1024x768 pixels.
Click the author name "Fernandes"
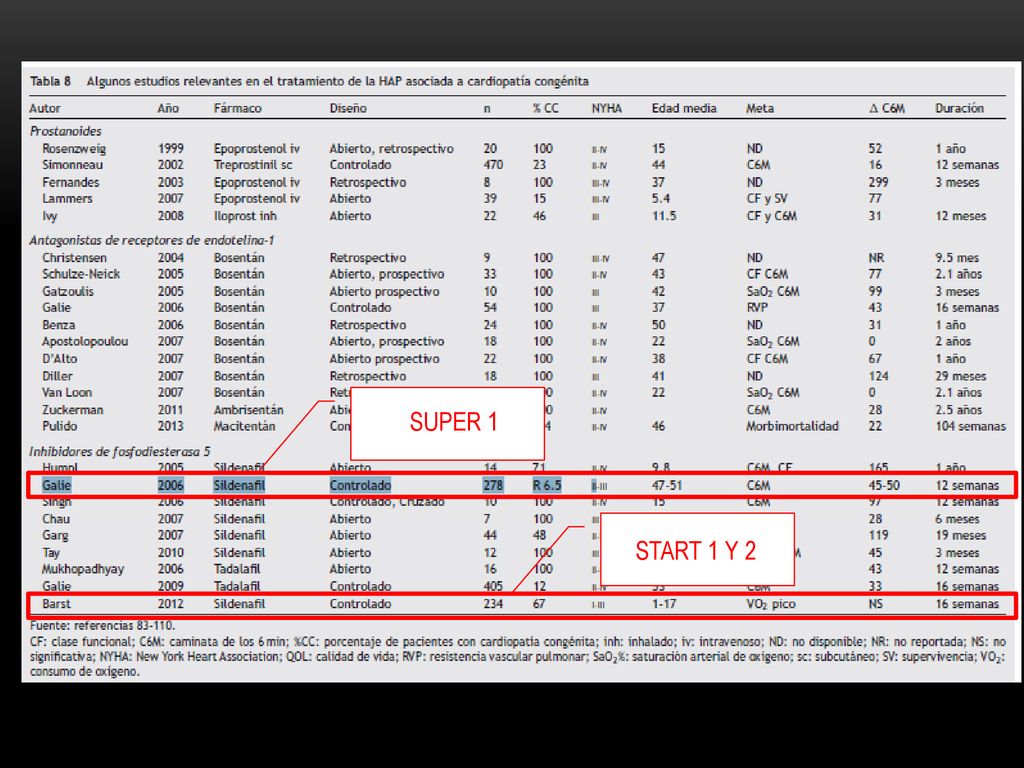[71, 182]
